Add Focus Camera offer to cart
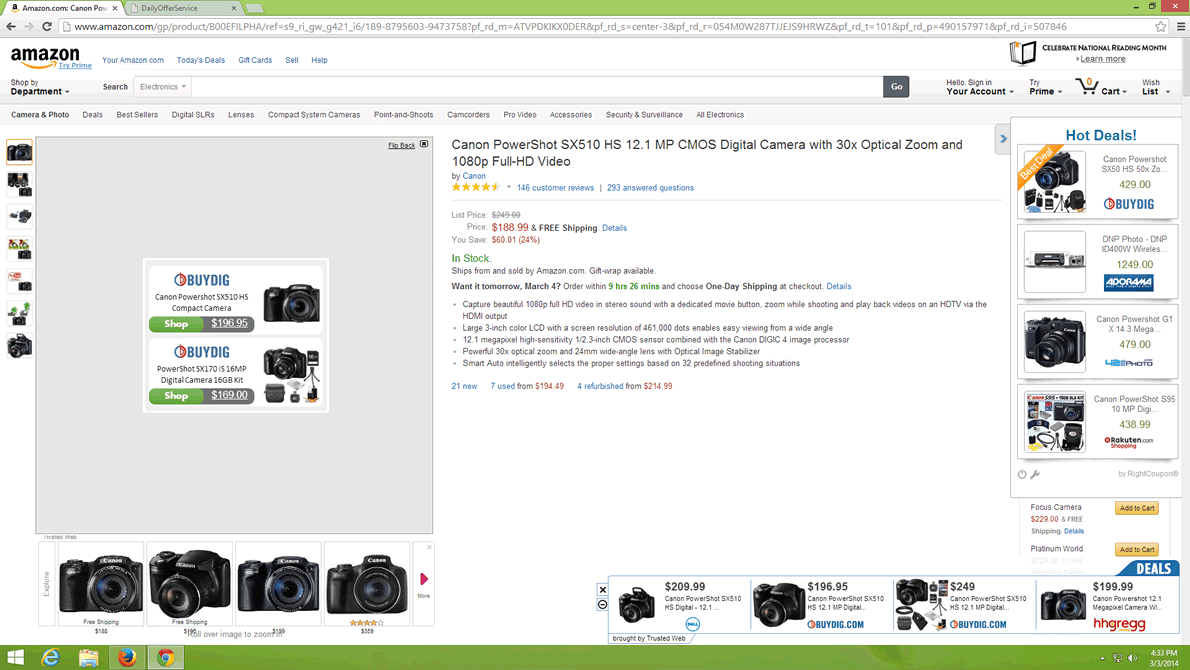1190x670 pixels. pyautogui.click(x=1136, y=508)
